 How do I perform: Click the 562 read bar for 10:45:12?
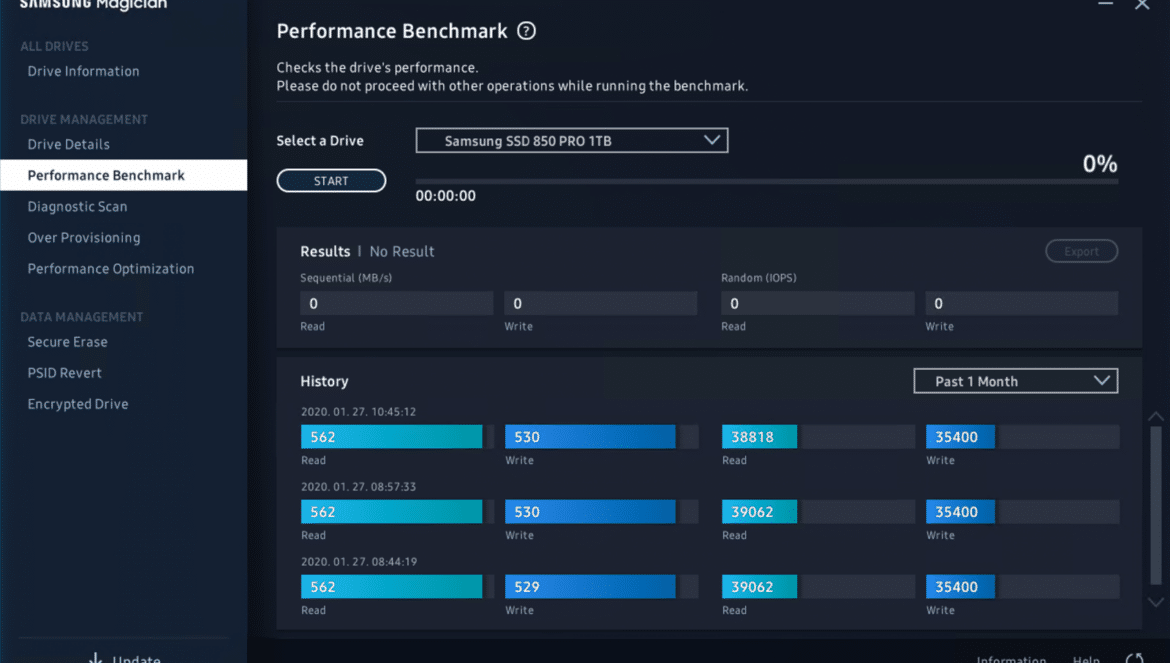click(x=391, y=437)
